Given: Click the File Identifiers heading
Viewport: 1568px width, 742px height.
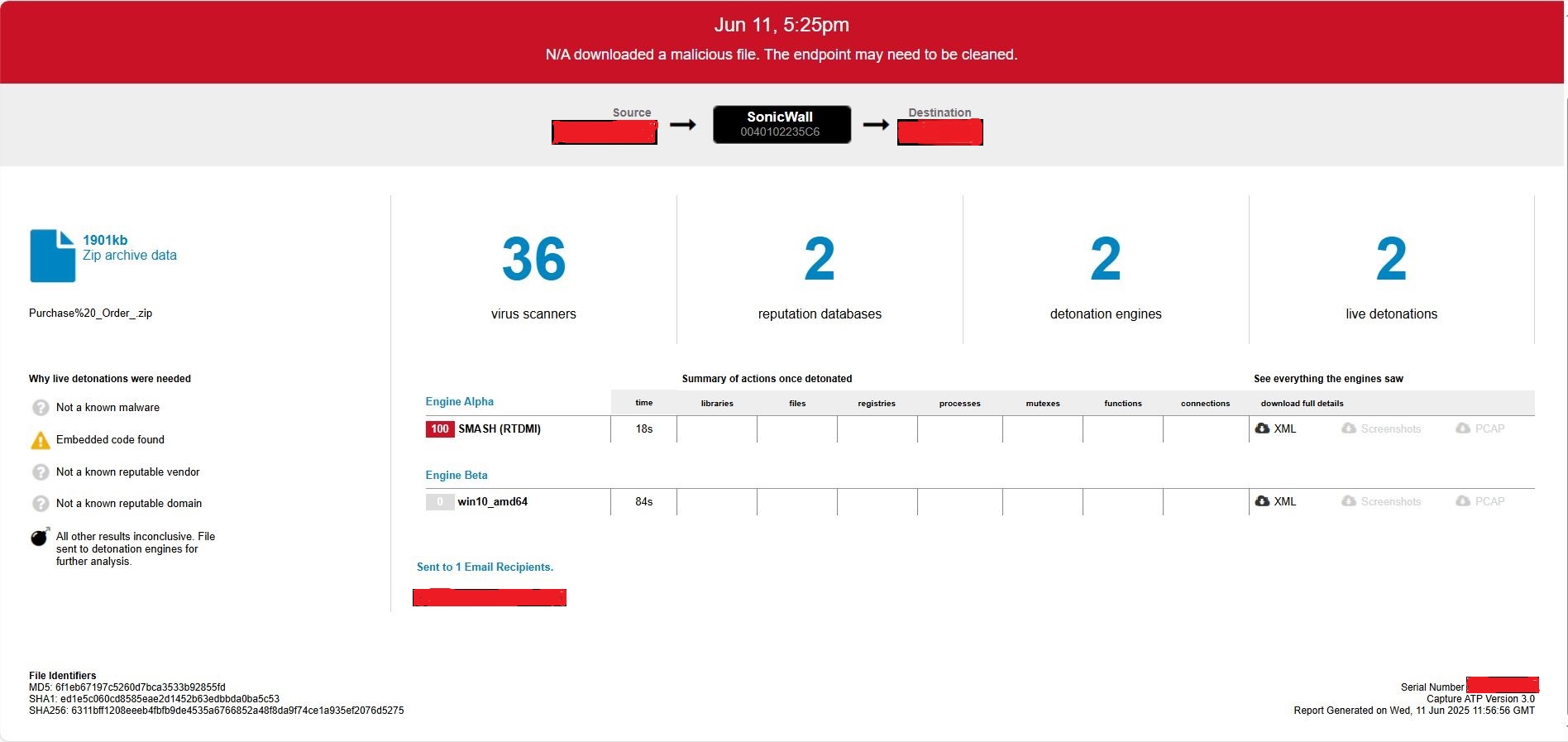Looking at the screenshot, I should click(x=63, y=676).
